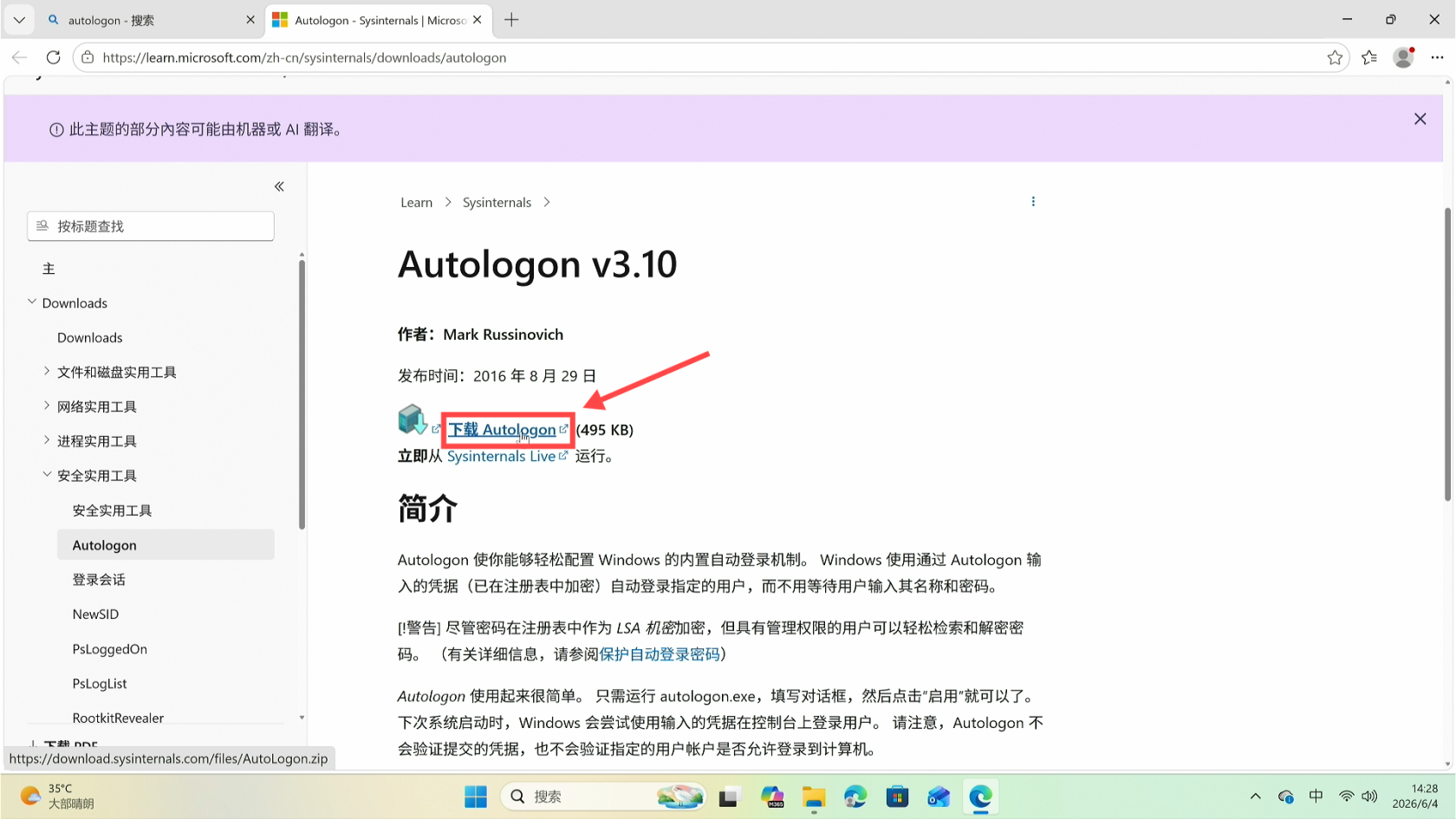Viewport: 1456px width, 819px height.
Task: Expand 进程实用工具 section
Action: pos(47,440)
